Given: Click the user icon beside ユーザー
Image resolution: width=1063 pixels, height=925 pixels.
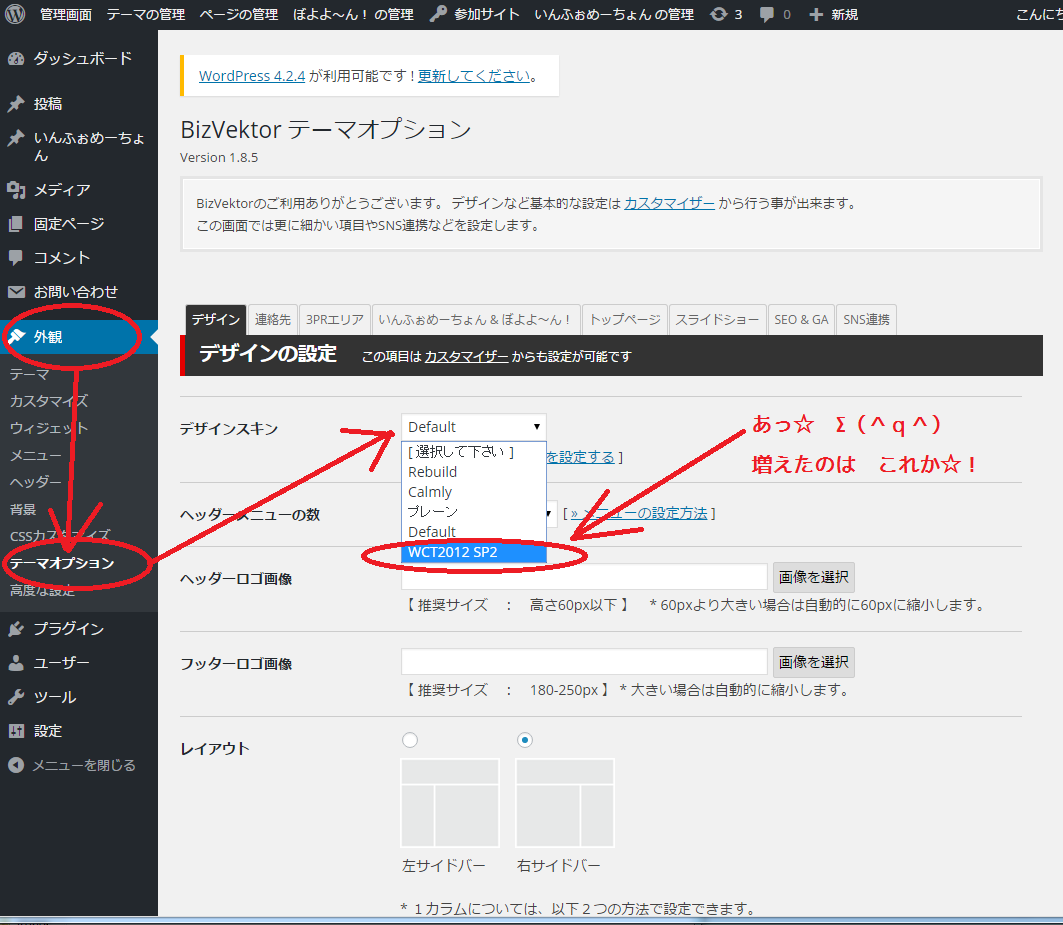Looking at the screenshot, I should 16,663.
